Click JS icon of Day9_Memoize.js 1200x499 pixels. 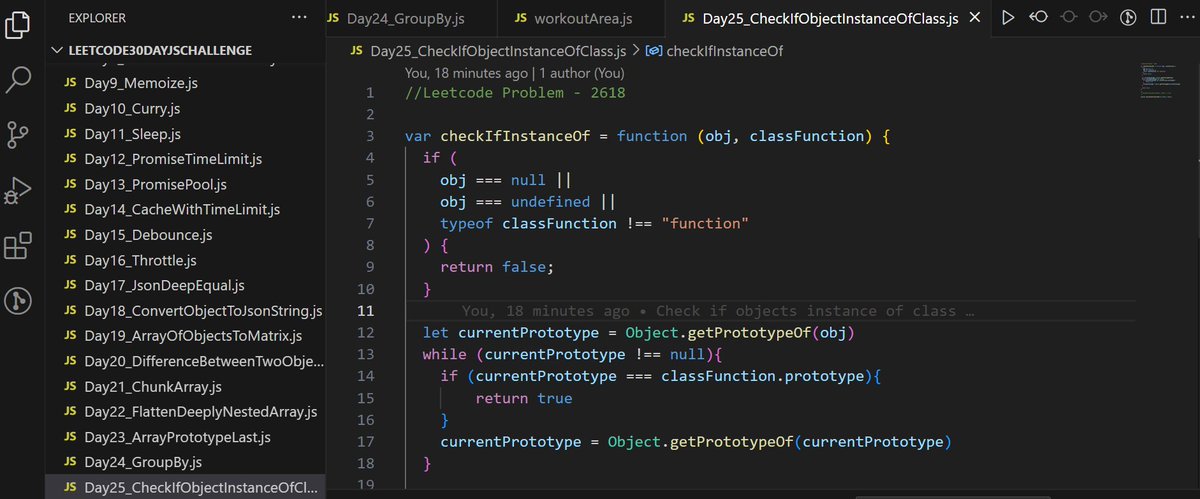[x=70, y=82]
